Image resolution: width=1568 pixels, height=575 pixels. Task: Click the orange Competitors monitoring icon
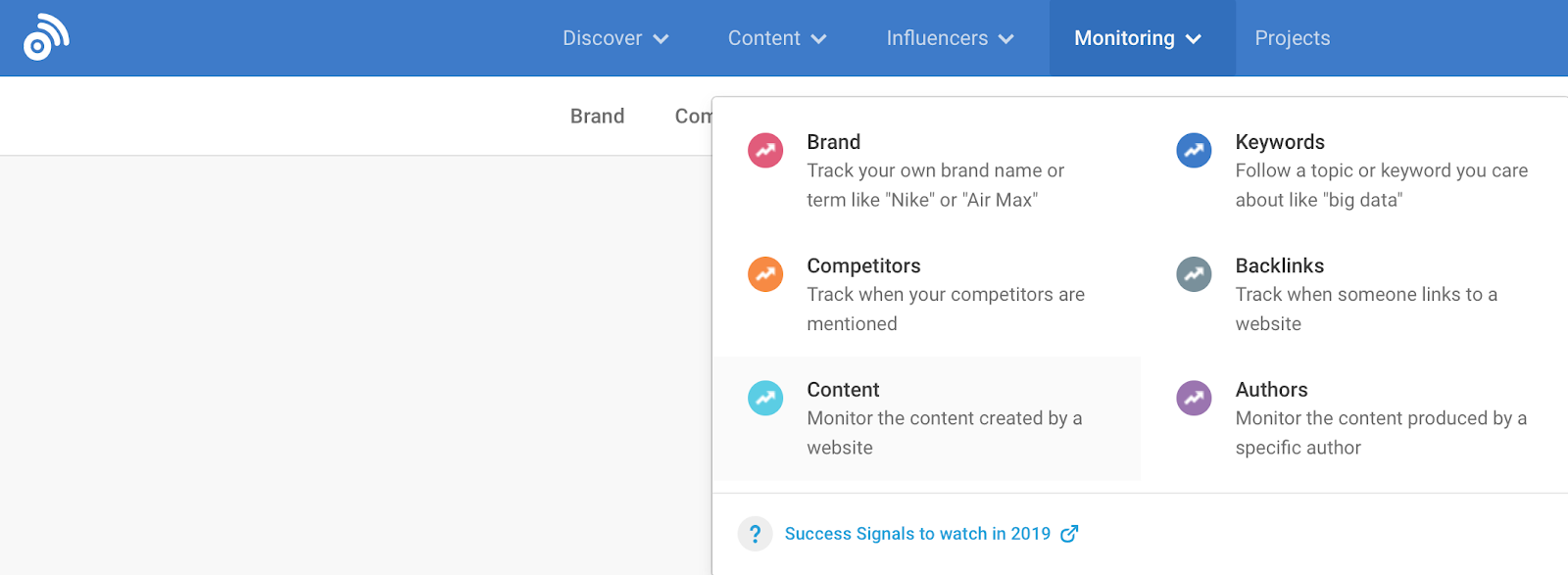[x=765, y=274]
